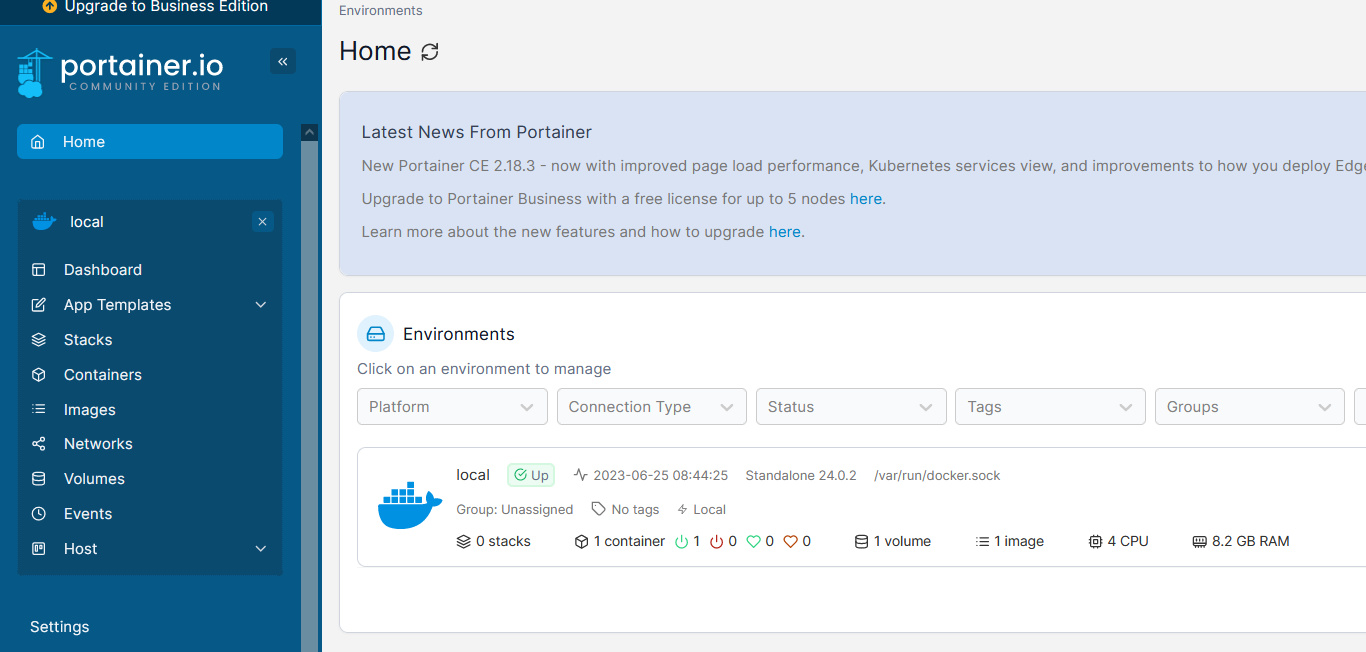Open the Status filter dropdown
Viewport: 1366px width, 652px height.
coord(851,407)
